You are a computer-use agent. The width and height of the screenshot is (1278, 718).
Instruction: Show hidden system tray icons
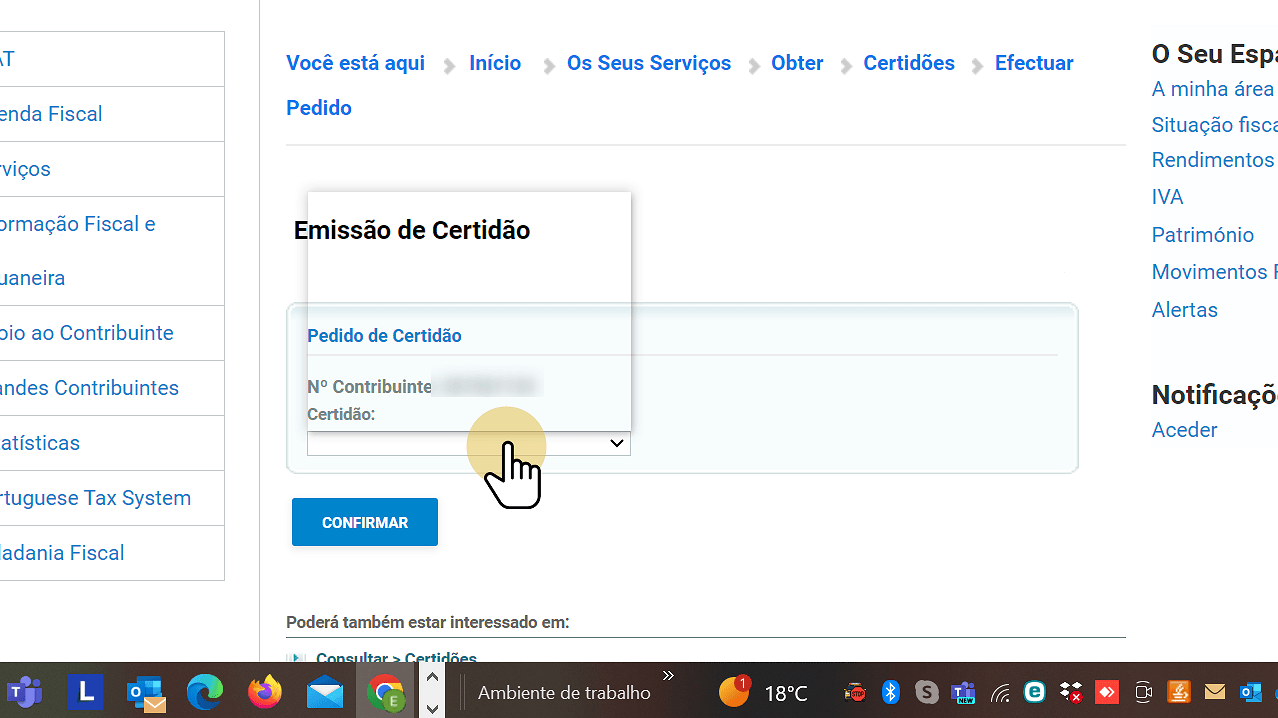(x=668, y=675)
